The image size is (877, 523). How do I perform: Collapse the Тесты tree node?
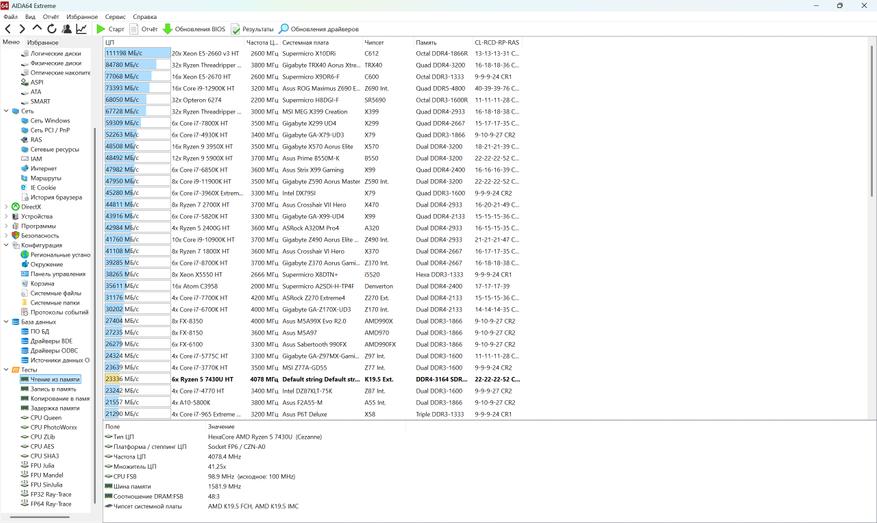pyautogui.click(x=6, y=370)
